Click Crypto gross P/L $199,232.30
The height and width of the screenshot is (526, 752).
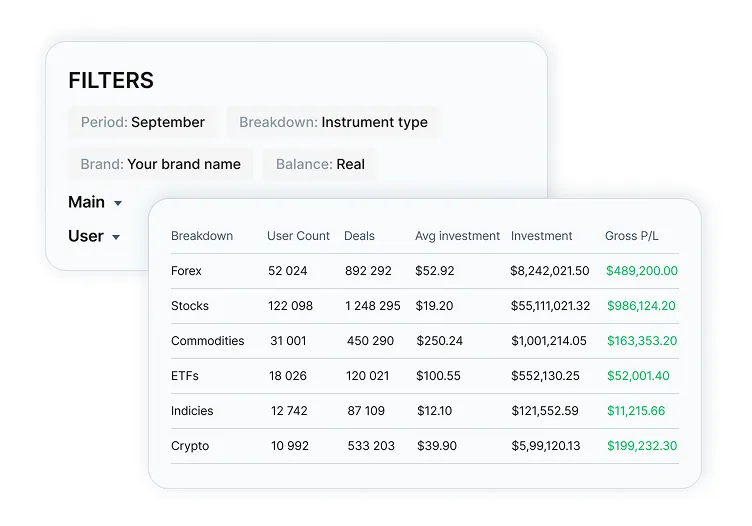(x=642, y=446)
